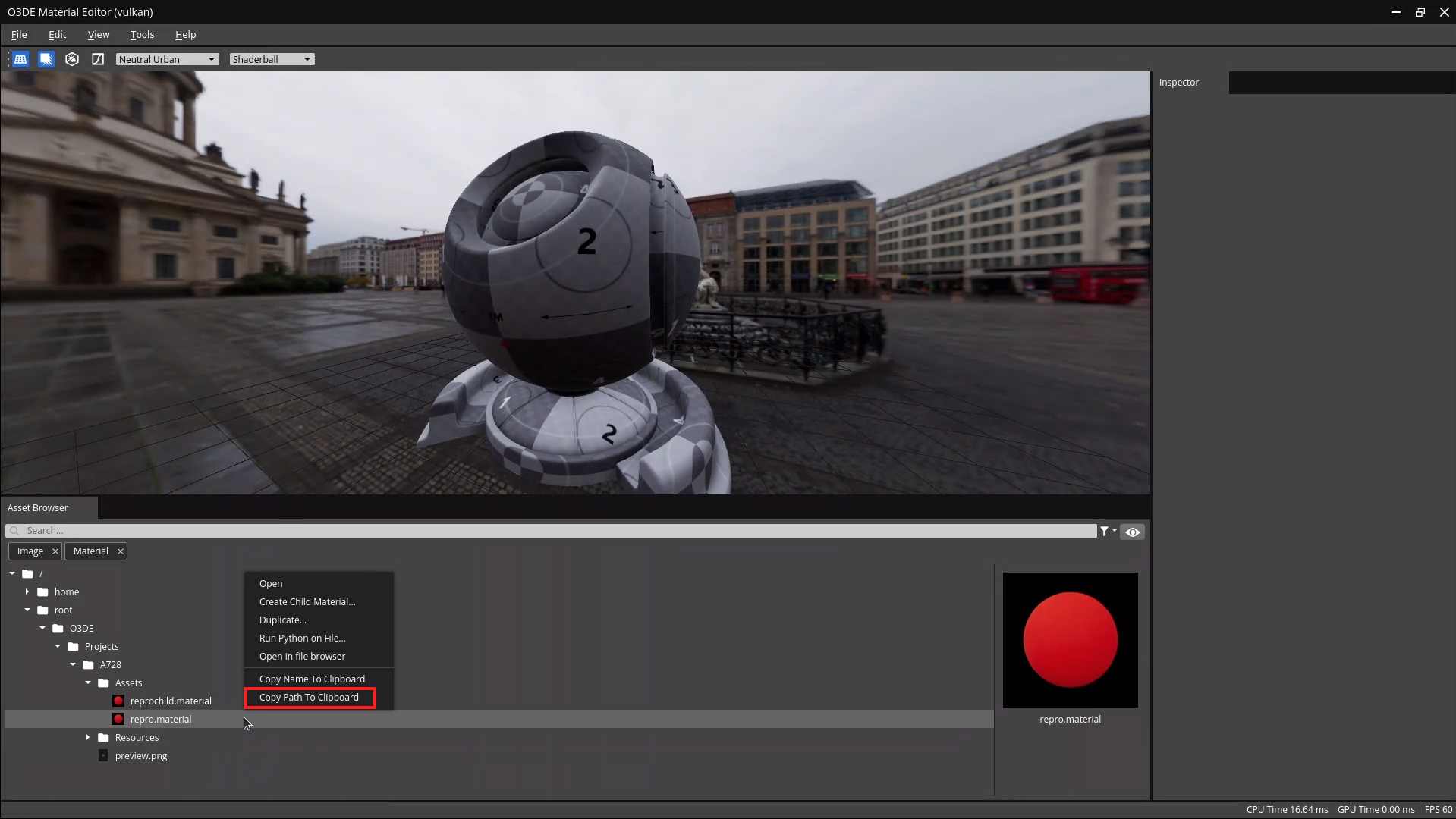This screenshot has height=819, width=1456.
Task: Click the asset browser filter funnel icon
Action: pyautogui.click(x=1105, y=532)
